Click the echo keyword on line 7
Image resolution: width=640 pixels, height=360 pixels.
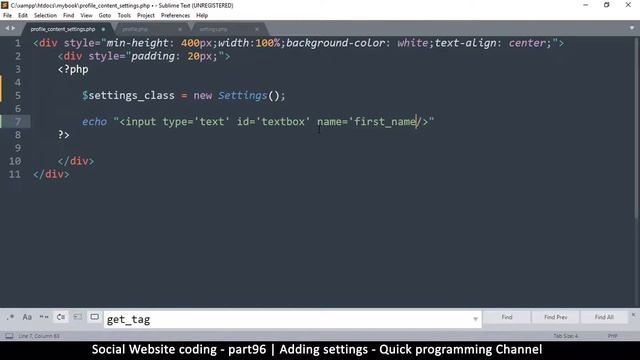[x=94, y=122]
